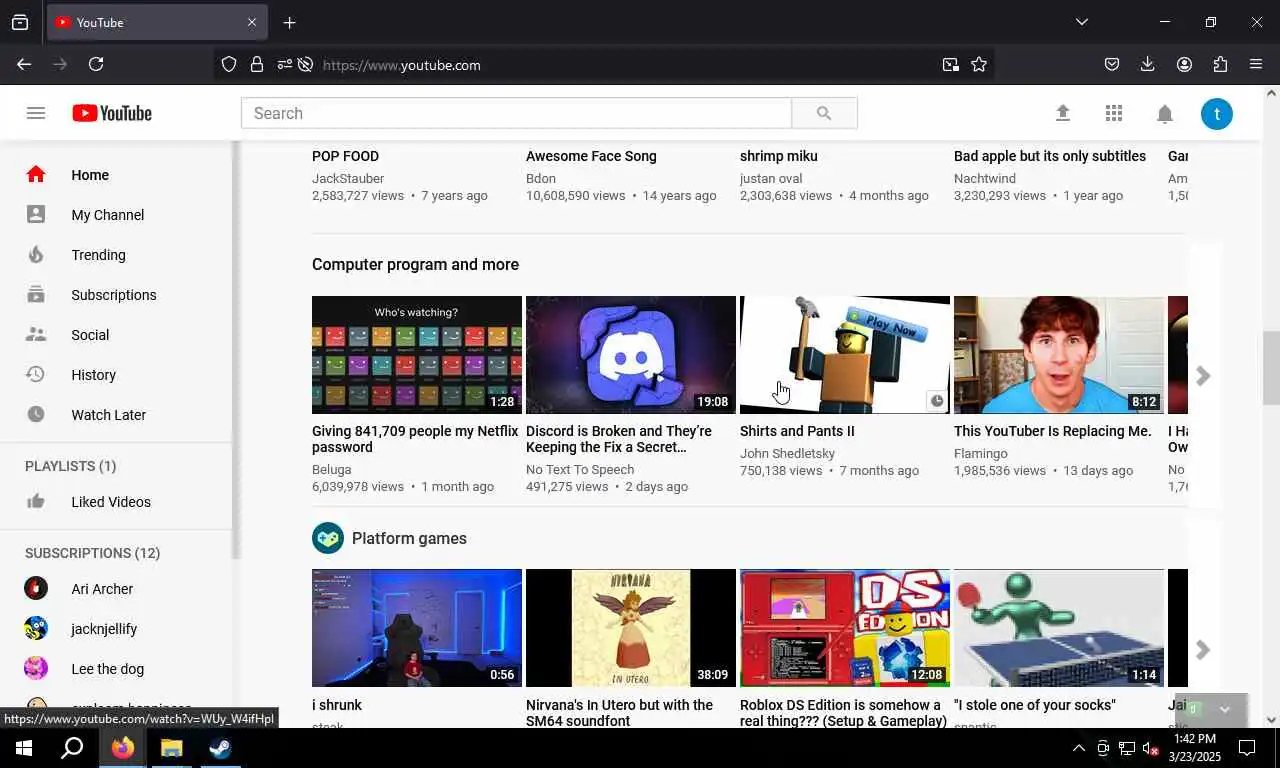Open File Explorer from taskbar
This screenshot has height=768, width=1280.
172,748
